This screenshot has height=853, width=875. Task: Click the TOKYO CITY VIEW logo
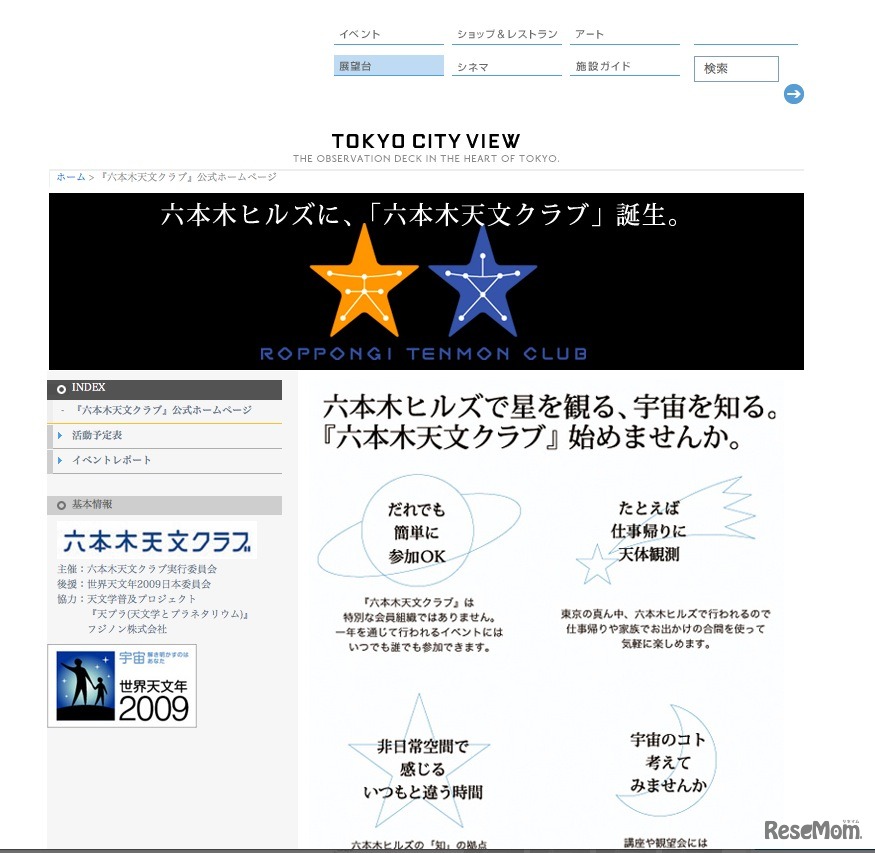point(426,141)
